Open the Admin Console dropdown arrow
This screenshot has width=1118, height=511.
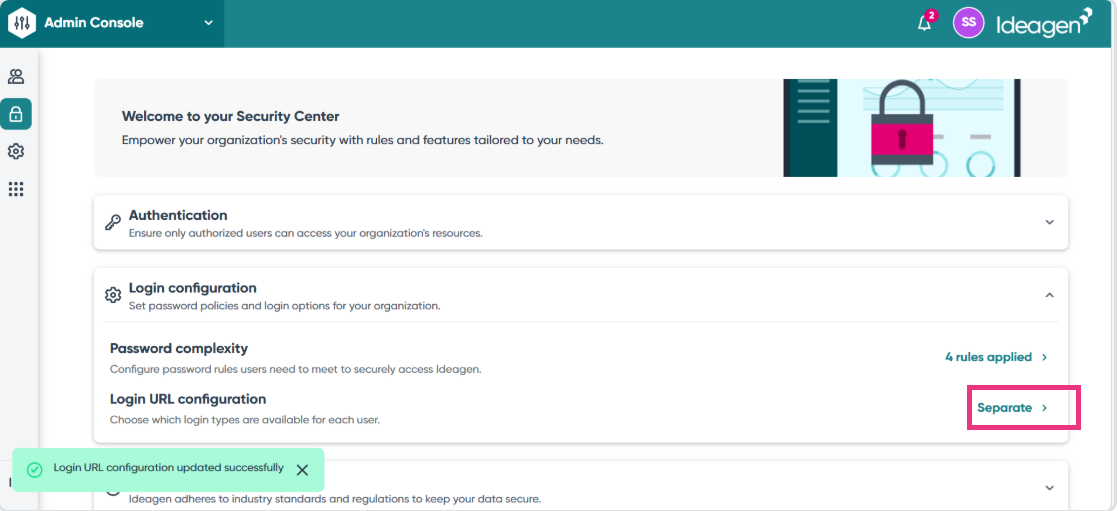pyautogui.click(x=208, y=23)
